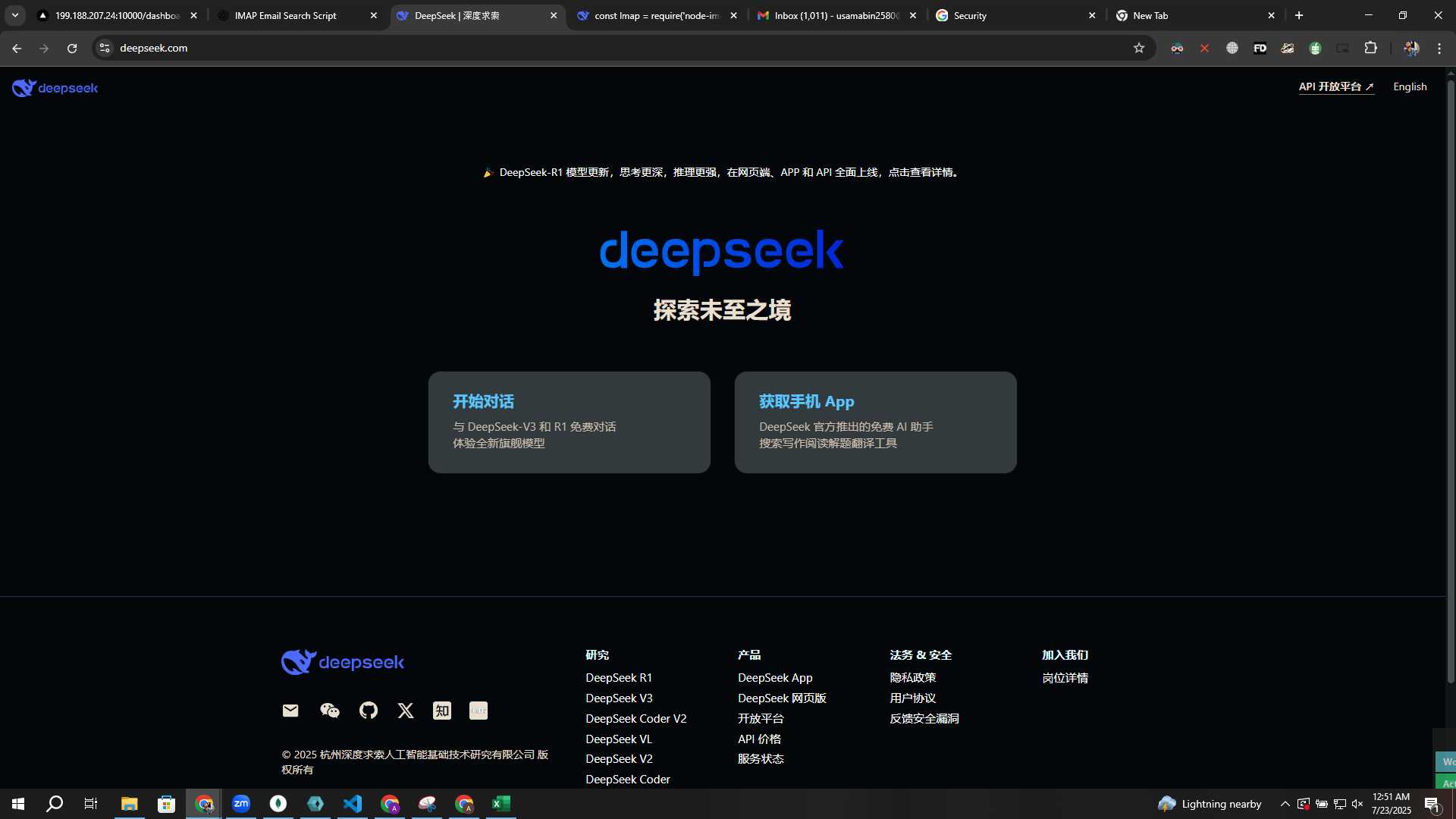
Task: Open the GitHub icon in footer
Action: click(369, 711)
